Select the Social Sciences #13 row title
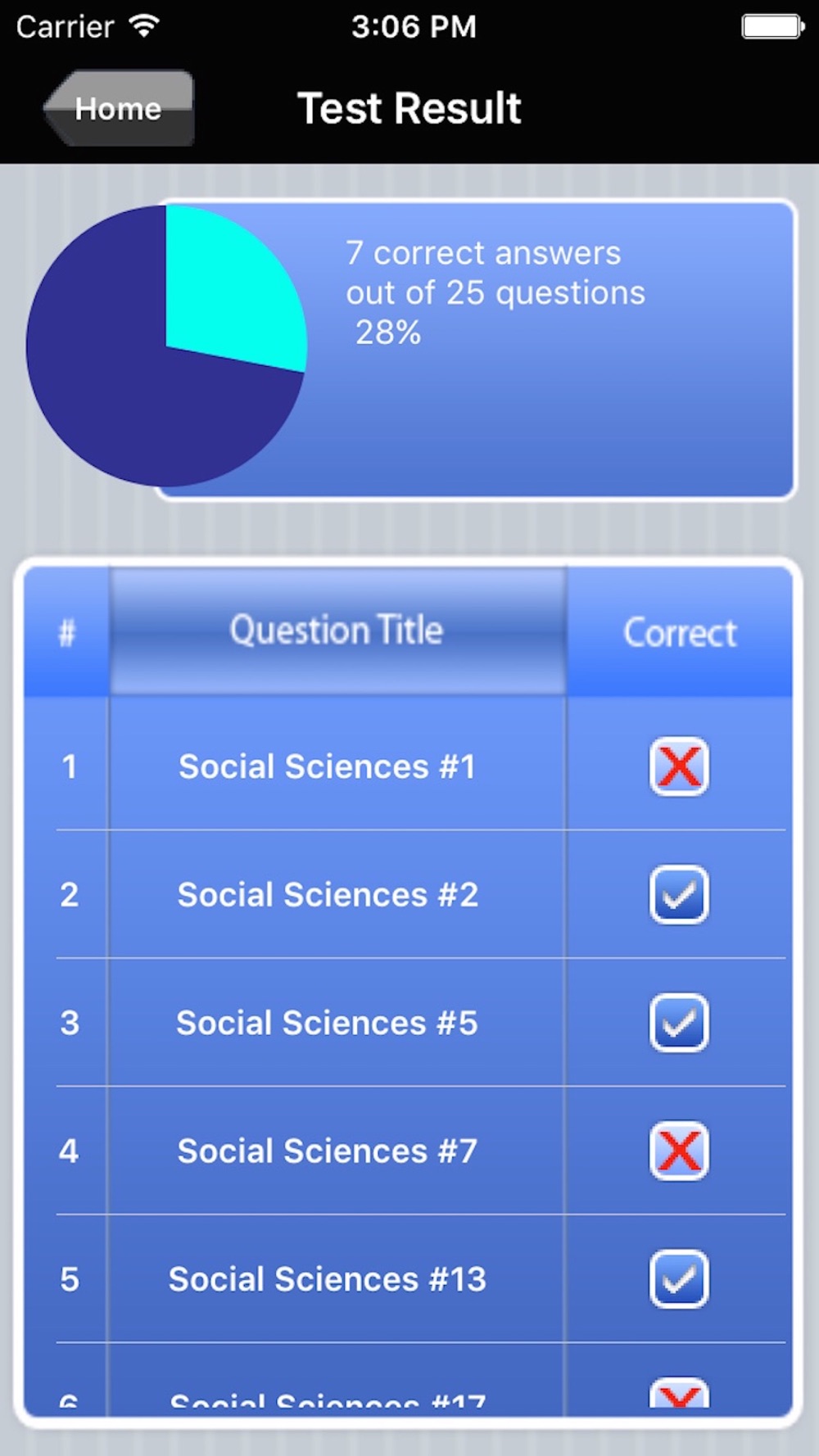 (x=328, y=1279)
